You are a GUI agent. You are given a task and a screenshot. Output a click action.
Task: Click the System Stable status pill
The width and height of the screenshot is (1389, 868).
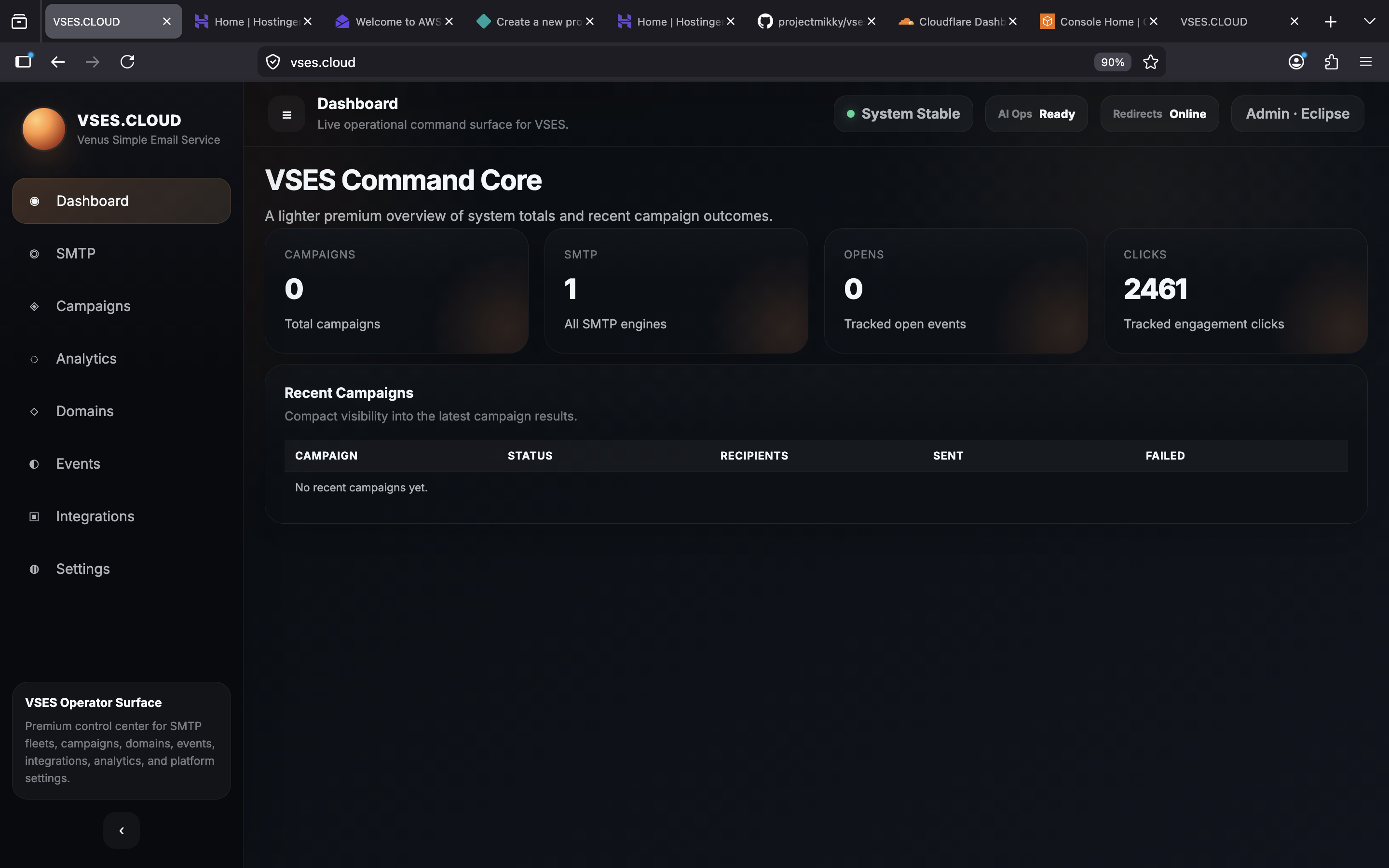click(x=903, y=114)
